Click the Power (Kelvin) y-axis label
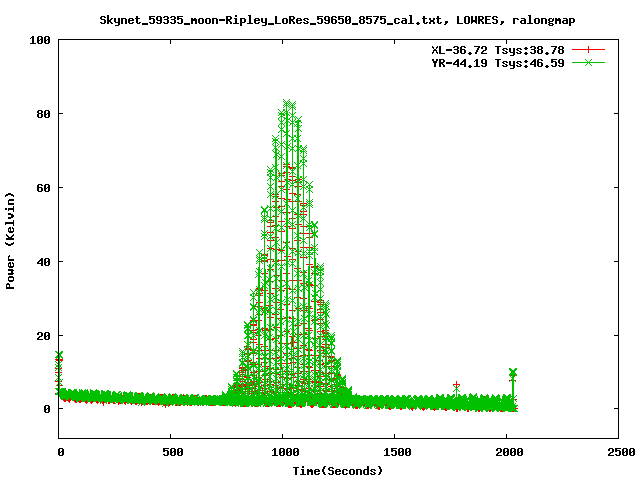Screen dimensions: 640x480 pos(10,241)
